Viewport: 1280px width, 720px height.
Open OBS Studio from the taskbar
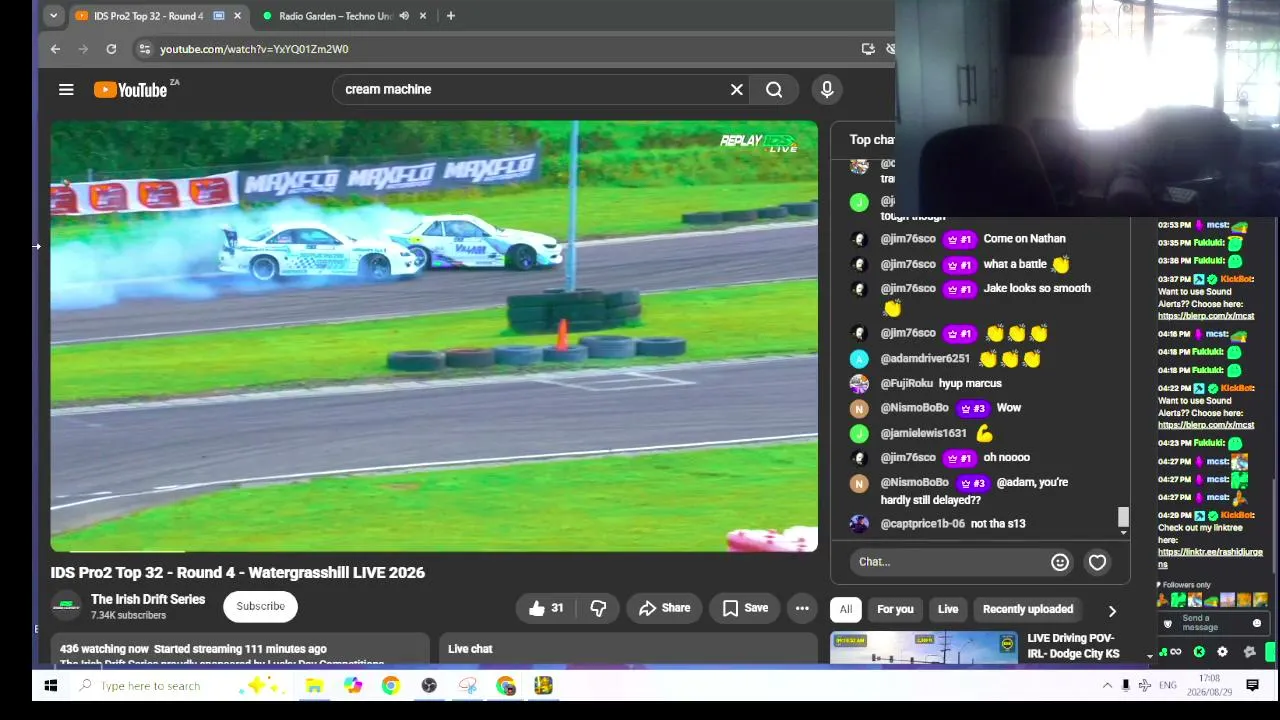coord(429,686)
